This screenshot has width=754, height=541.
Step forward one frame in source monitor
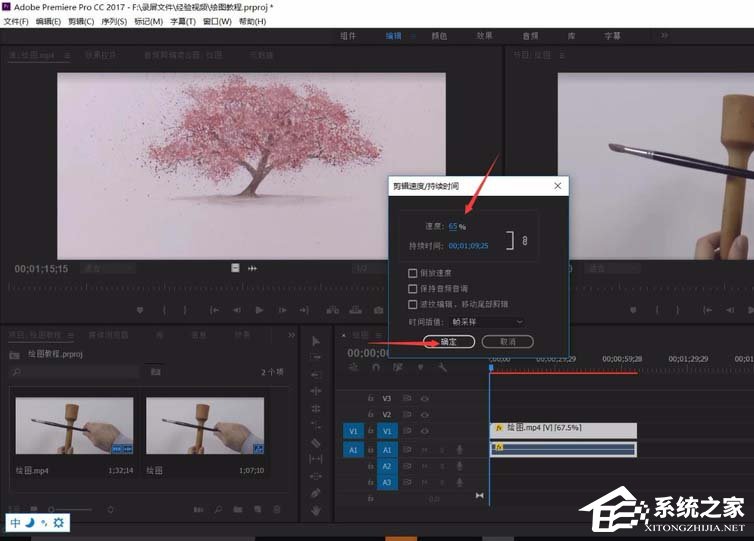pos(282,310)
